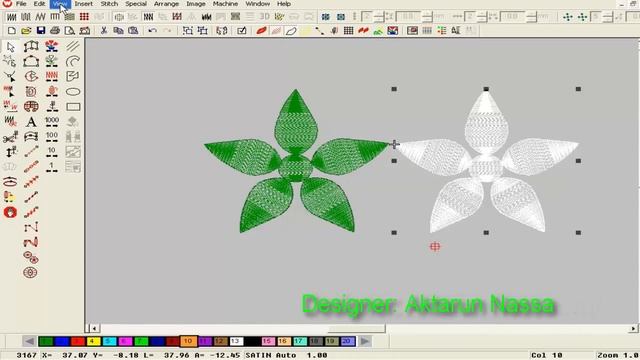The height and width of the screenshot is (360, 640).
Task: Save the design with the floppy disk icon
Action: click(41, 31)
